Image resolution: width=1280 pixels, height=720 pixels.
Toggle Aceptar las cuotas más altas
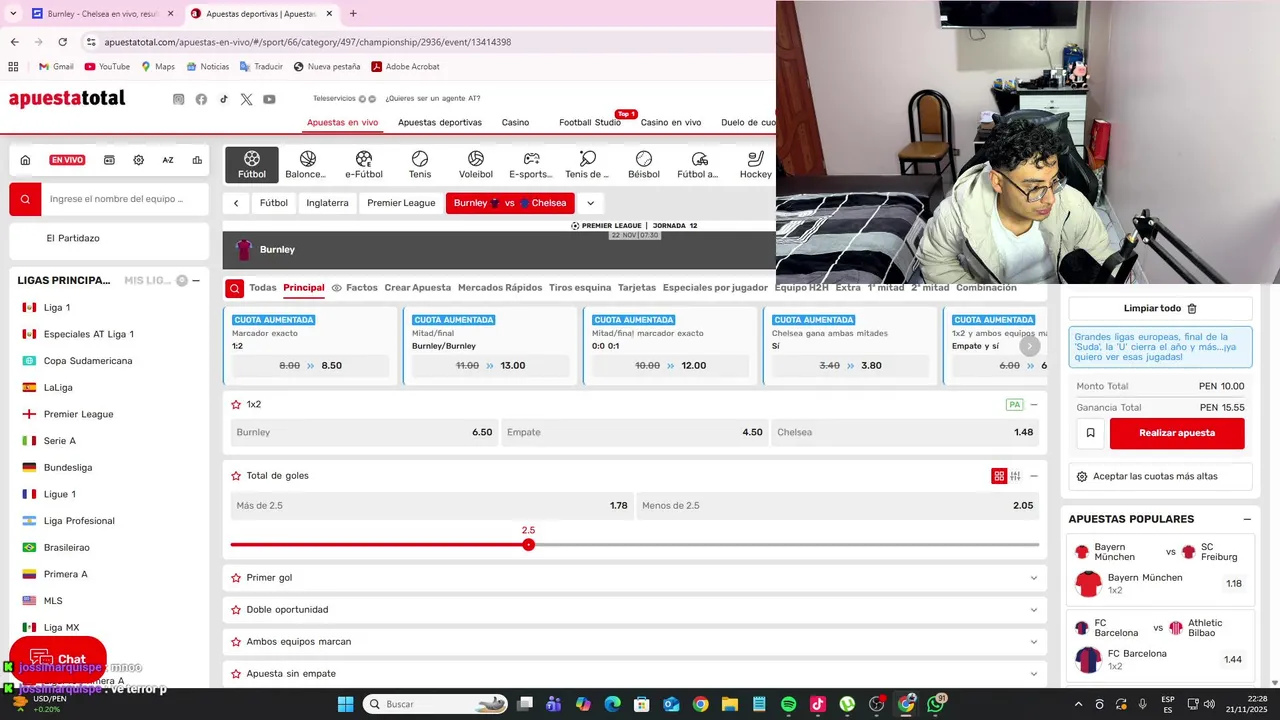click(x=1160, y=476)
